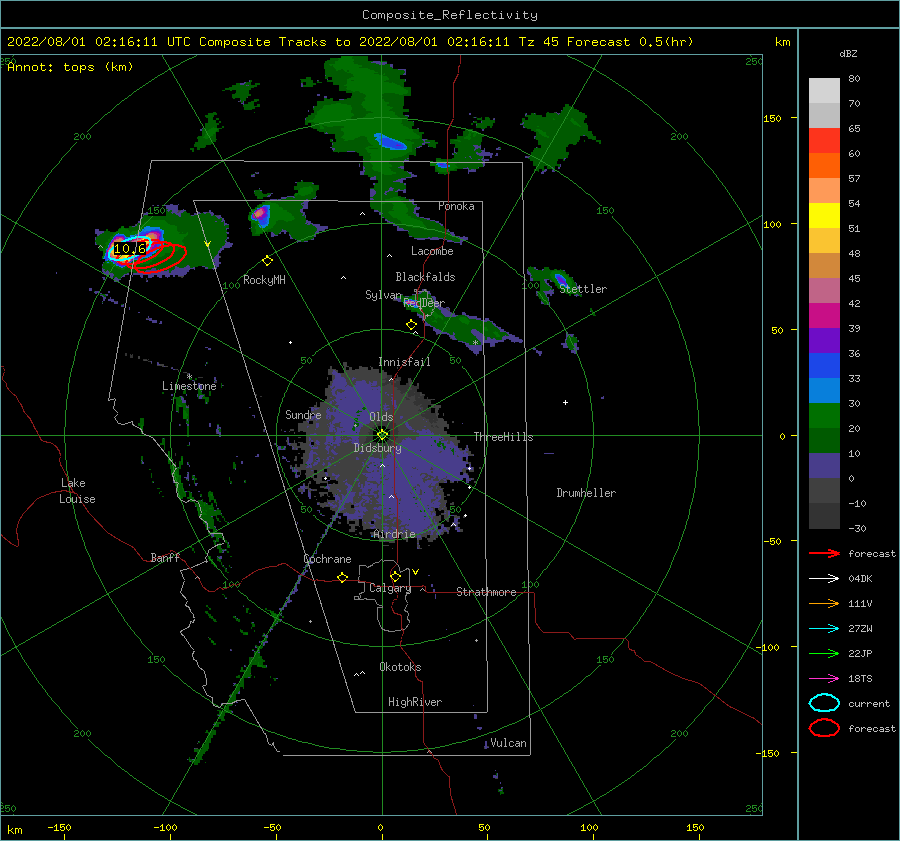900x841 pixels.
Task: Click the Okotoks label on map
Action: tap(400, 668)
